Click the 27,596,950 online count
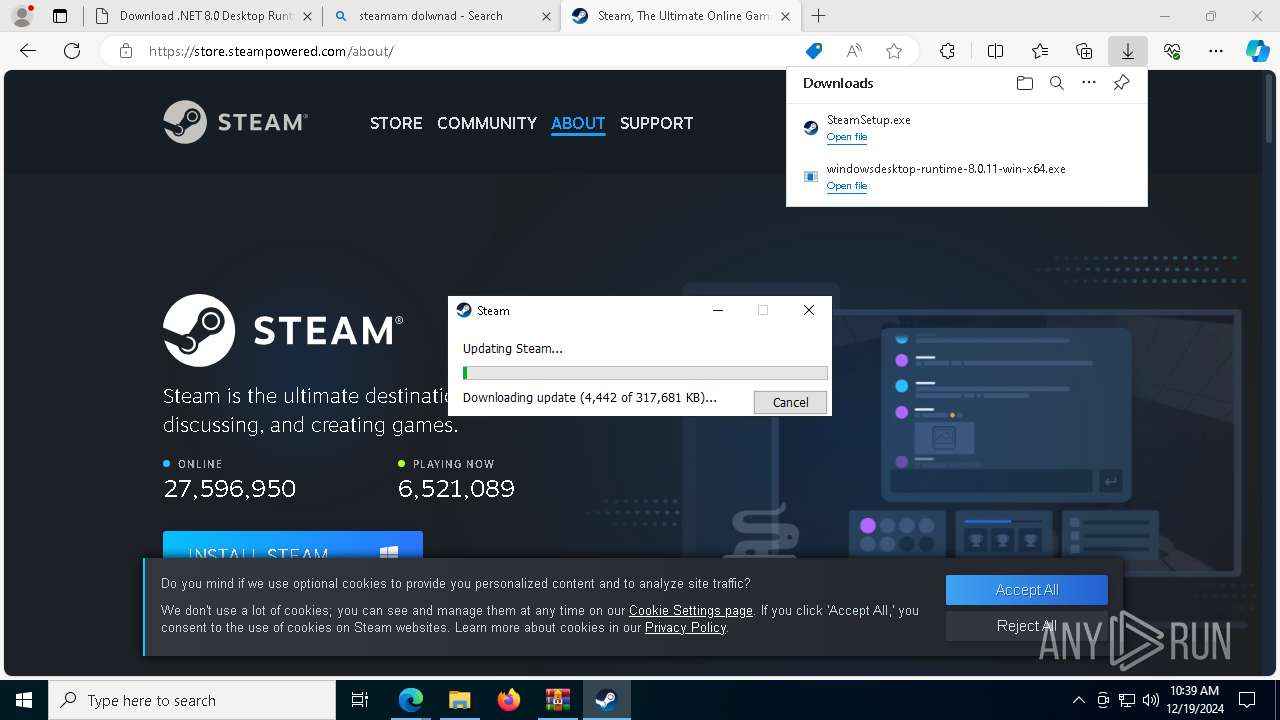The width and height of the screenshot is (1280, 720). coord(229,489)
